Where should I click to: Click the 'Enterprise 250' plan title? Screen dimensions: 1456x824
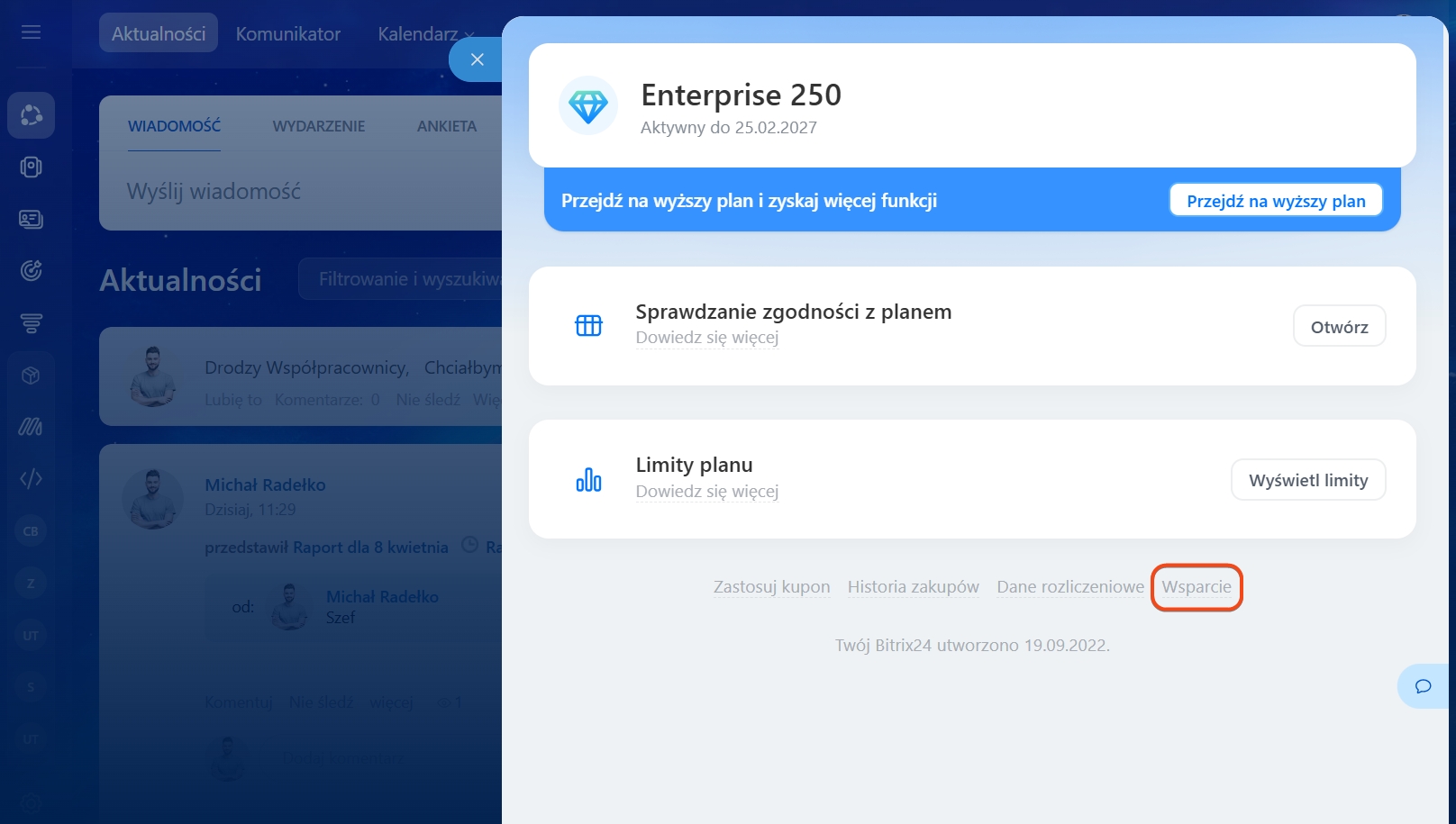click(742, 95)
